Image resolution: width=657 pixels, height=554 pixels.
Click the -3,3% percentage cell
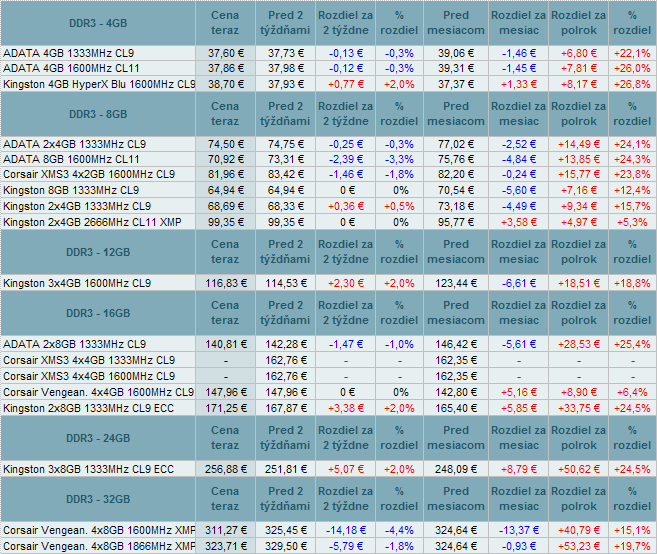399,159
